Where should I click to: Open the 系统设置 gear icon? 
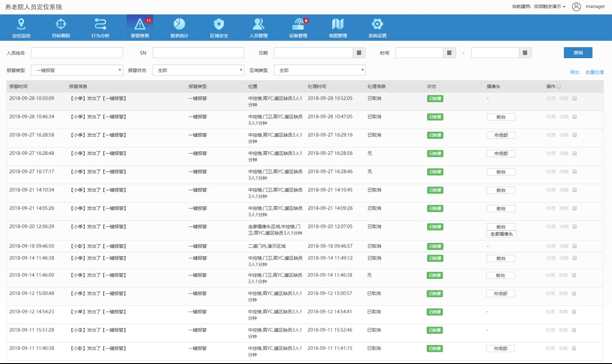[377, 24]
